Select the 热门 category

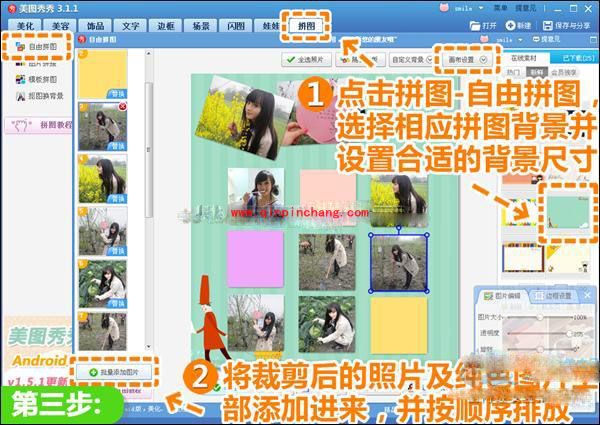513,72
